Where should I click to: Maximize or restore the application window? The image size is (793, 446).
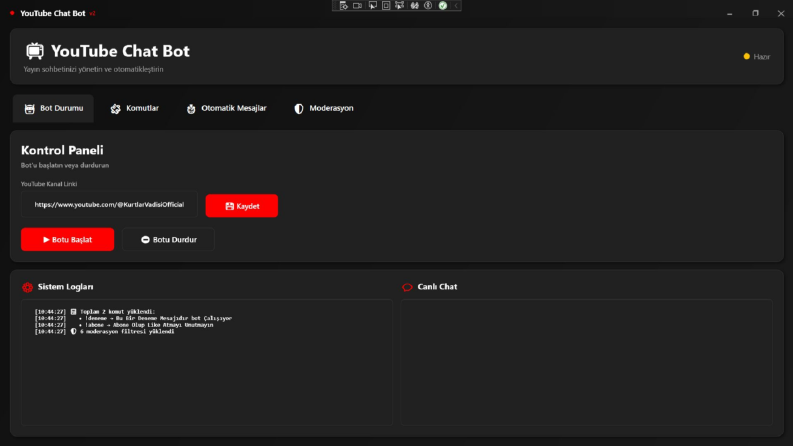(756, 14)
